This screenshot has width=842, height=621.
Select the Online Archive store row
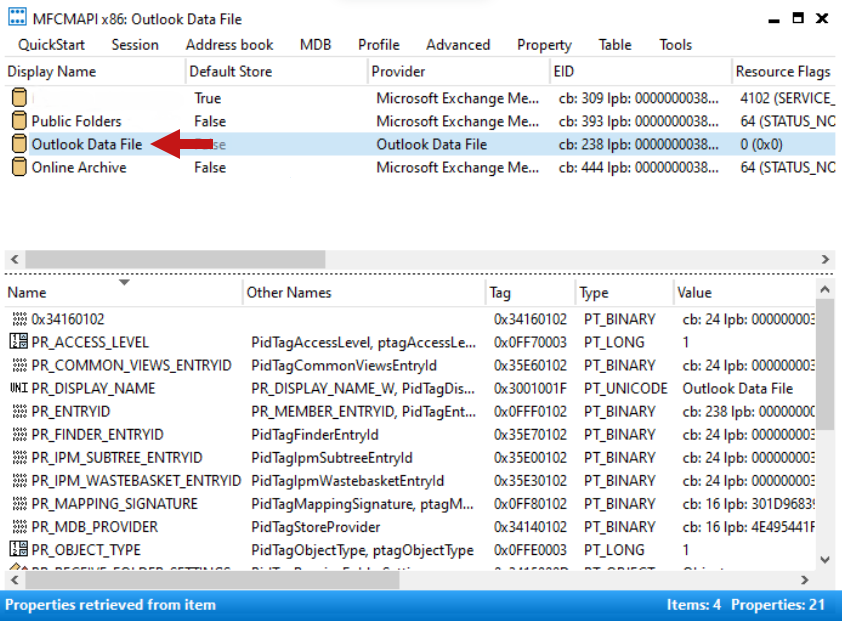click(420, 167)
